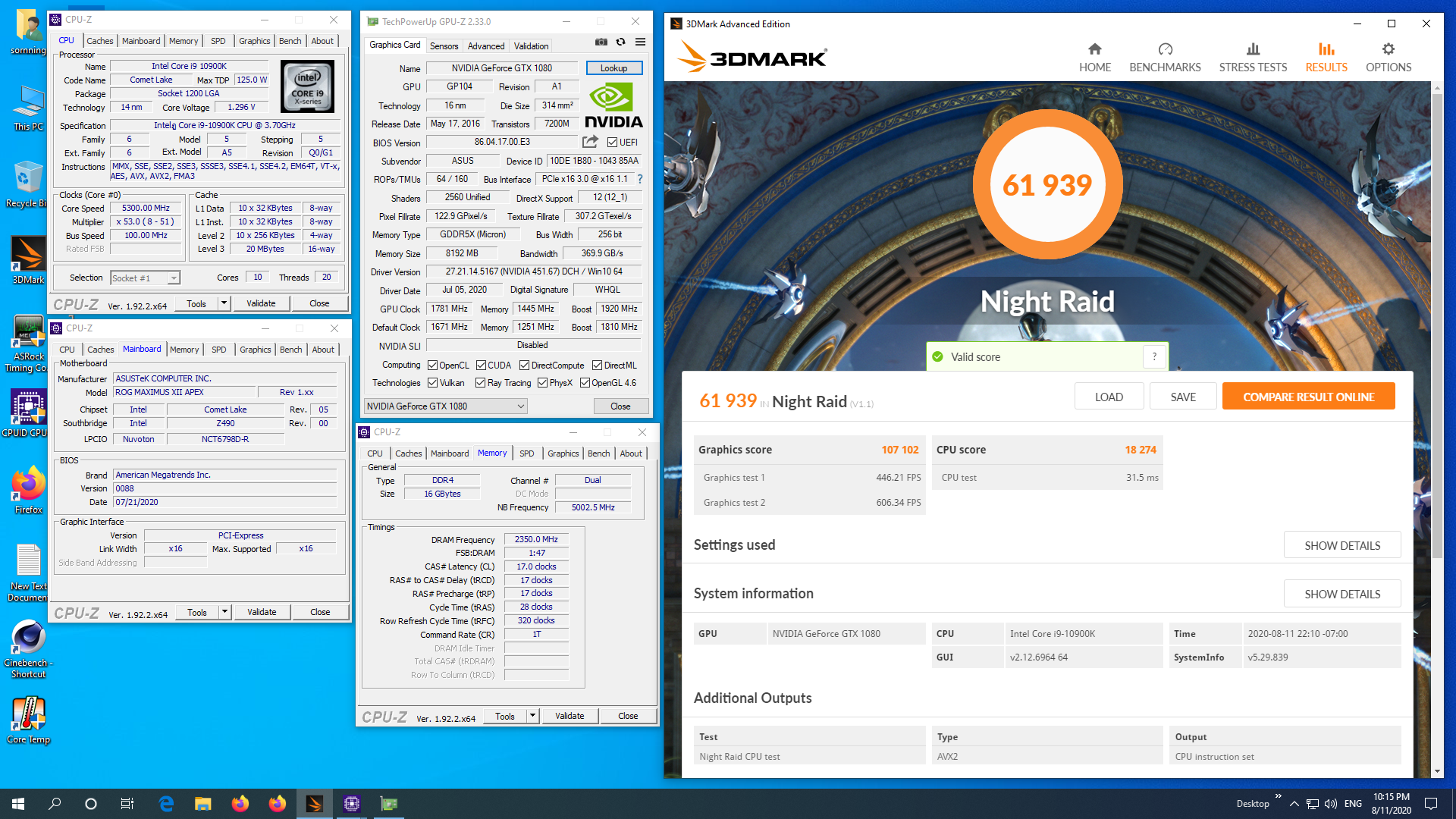
Task: Open CPUID CPU-Z desktop icon
Action: click(x=28, y=413)
